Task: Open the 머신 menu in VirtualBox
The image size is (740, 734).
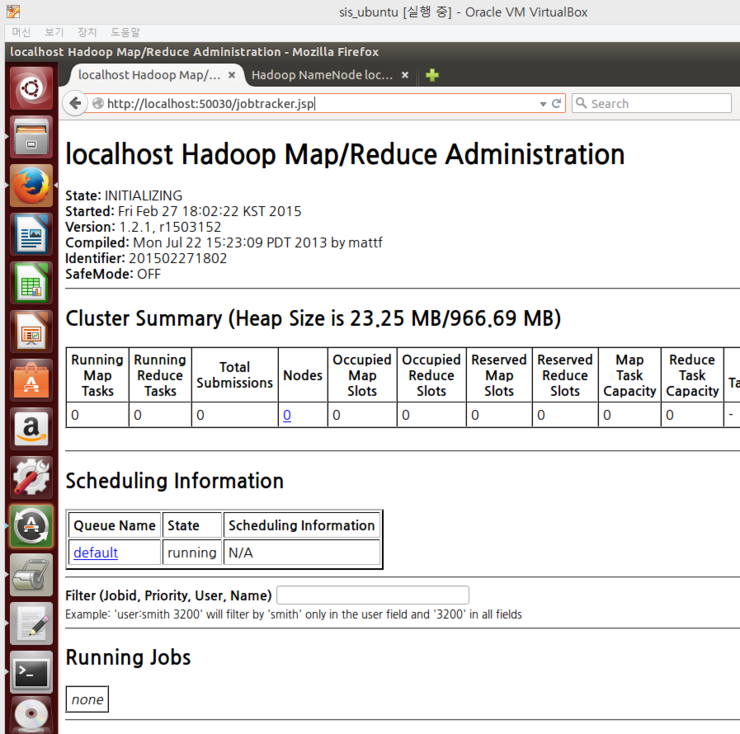Action: pos(21,32)
